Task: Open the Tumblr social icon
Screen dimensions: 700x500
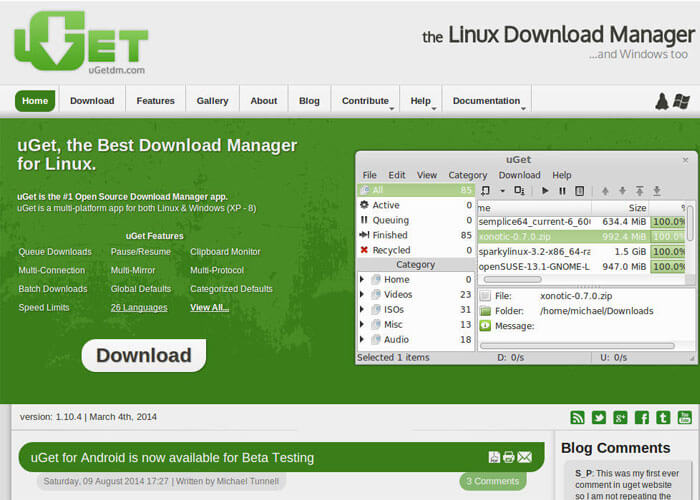Action: click(663, 417)
